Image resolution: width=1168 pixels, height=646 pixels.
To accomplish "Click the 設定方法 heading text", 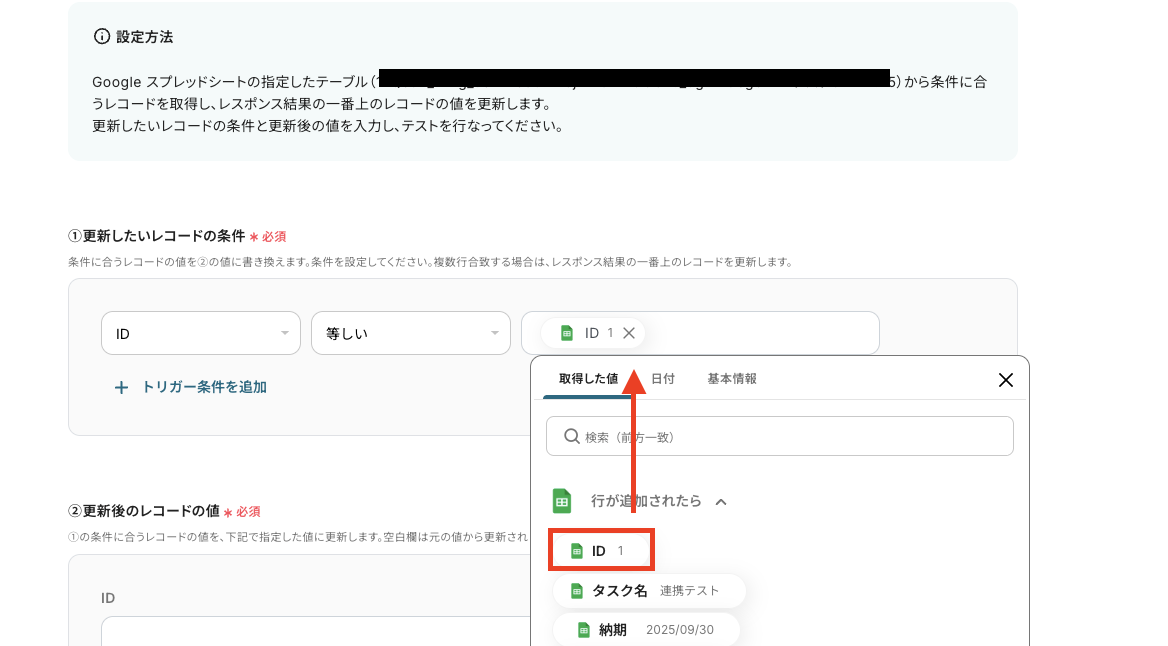I will pyautogui.click(x=145, y=37).
